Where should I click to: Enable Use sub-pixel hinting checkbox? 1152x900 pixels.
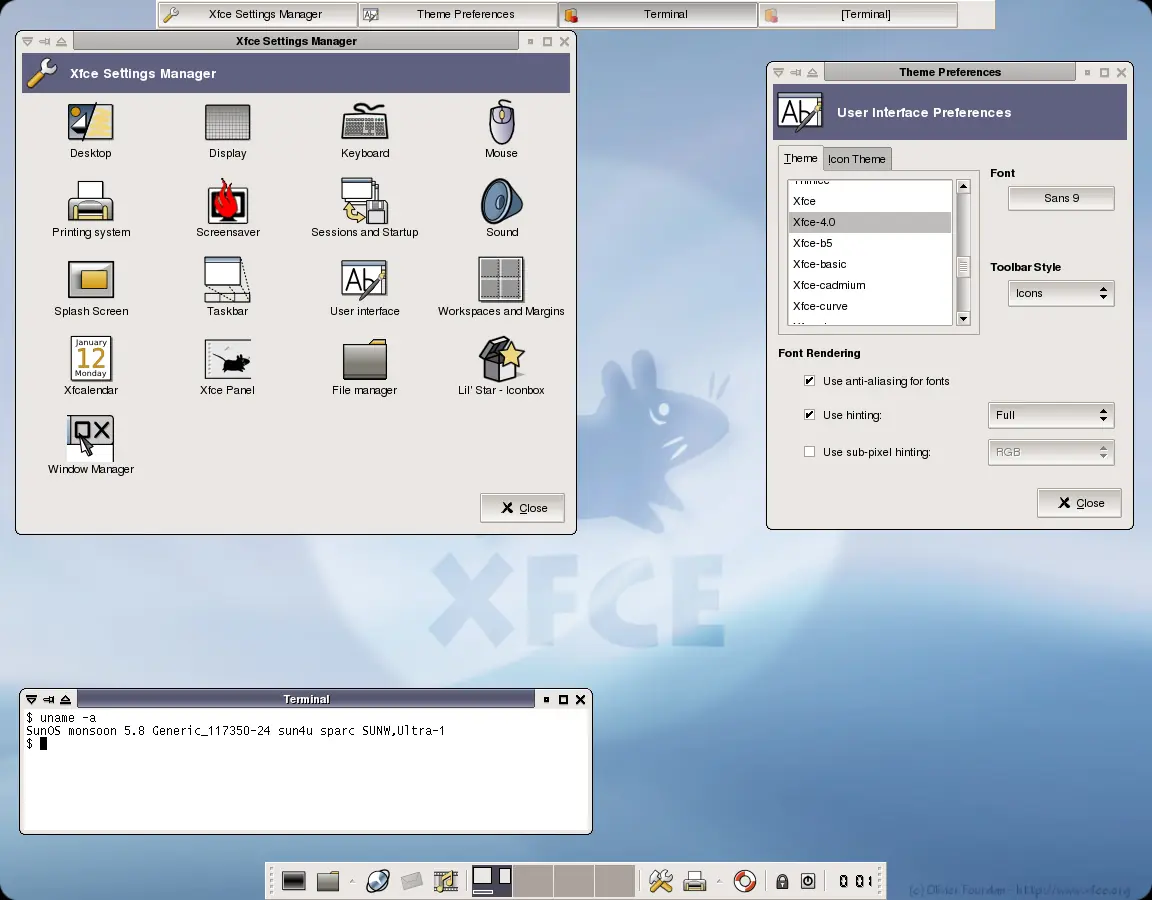810,452
